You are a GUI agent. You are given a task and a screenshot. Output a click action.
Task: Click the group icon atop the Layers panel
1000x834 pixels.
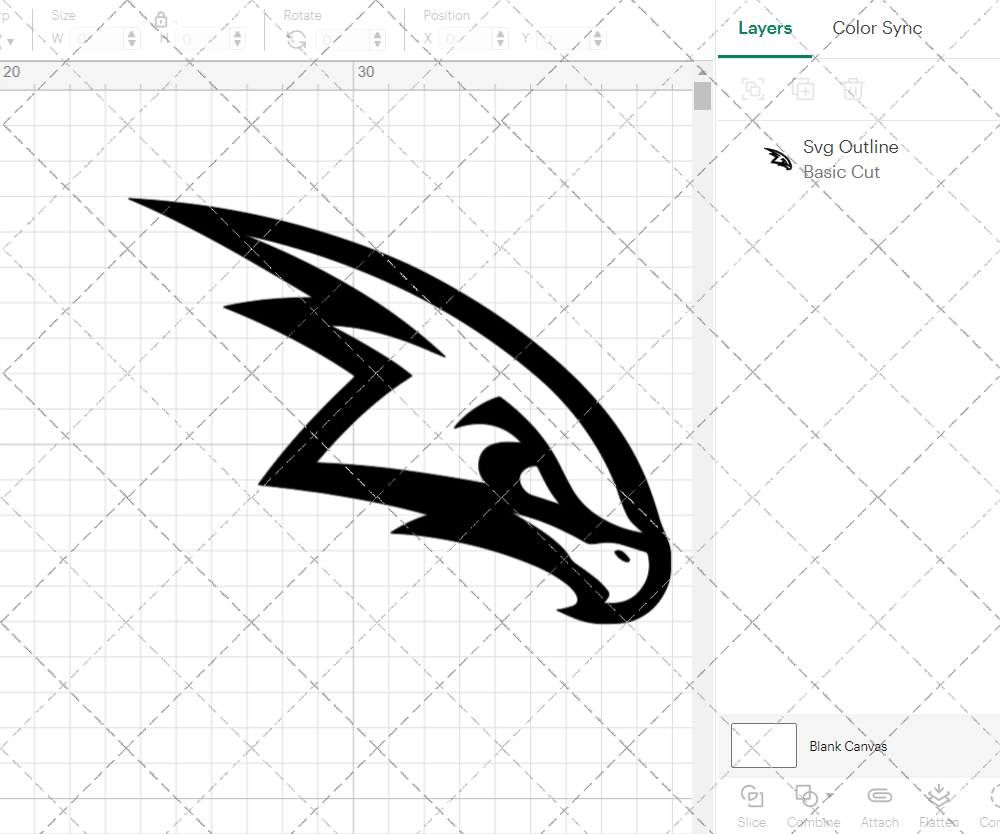click(x=753, y=89)
